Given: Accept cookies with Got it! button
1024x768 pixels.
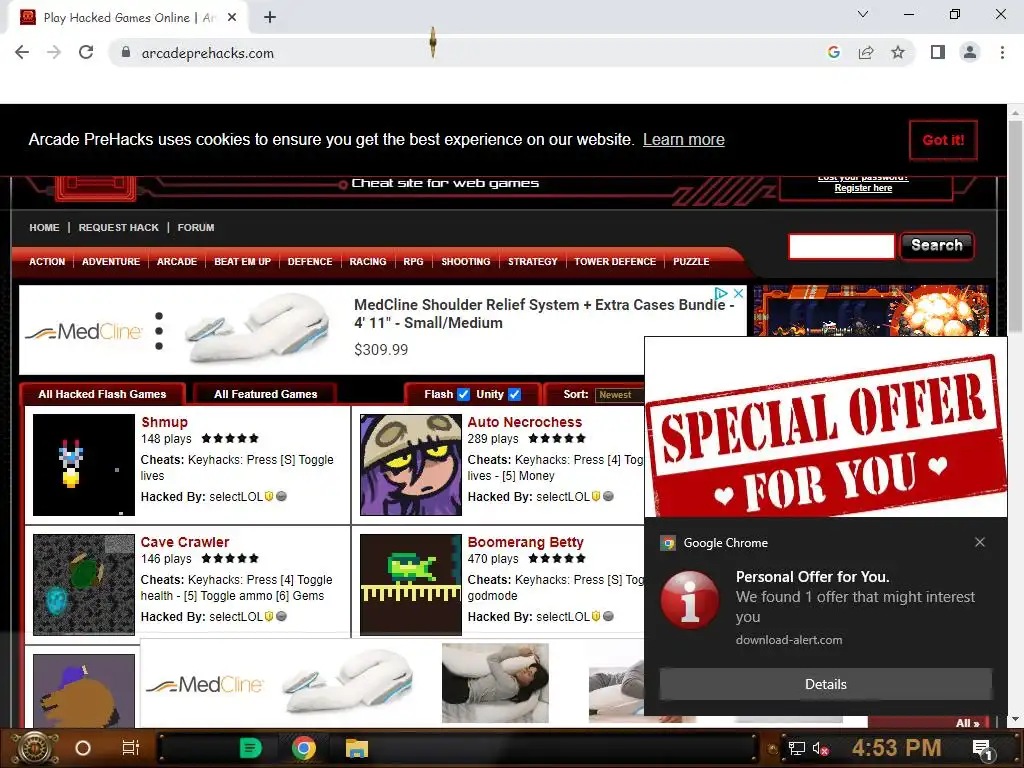Looking at the screenshot, I should (x=943, y=140).
